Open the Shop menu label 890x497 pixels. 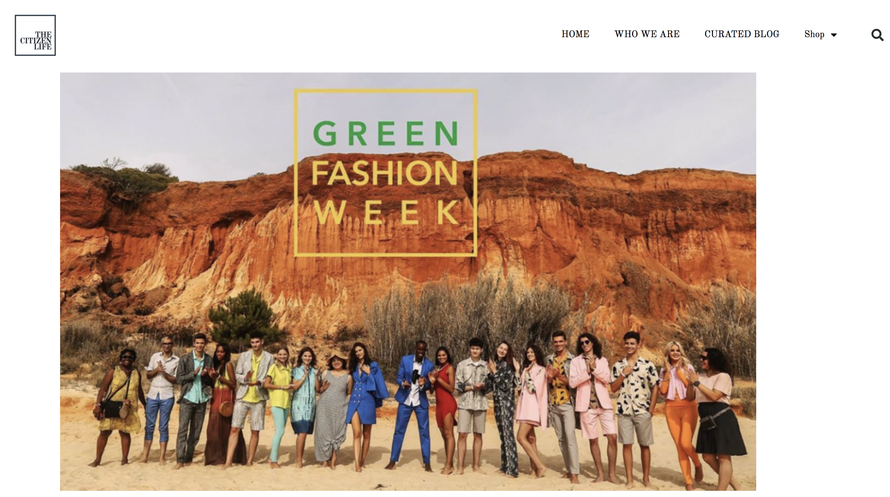click(814, 34)
